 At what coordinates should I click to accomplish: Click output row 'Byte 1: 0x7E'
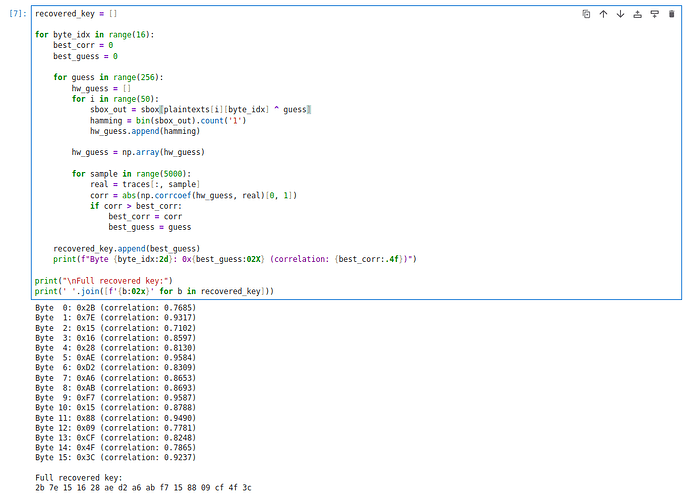click(x=115, y=318)
